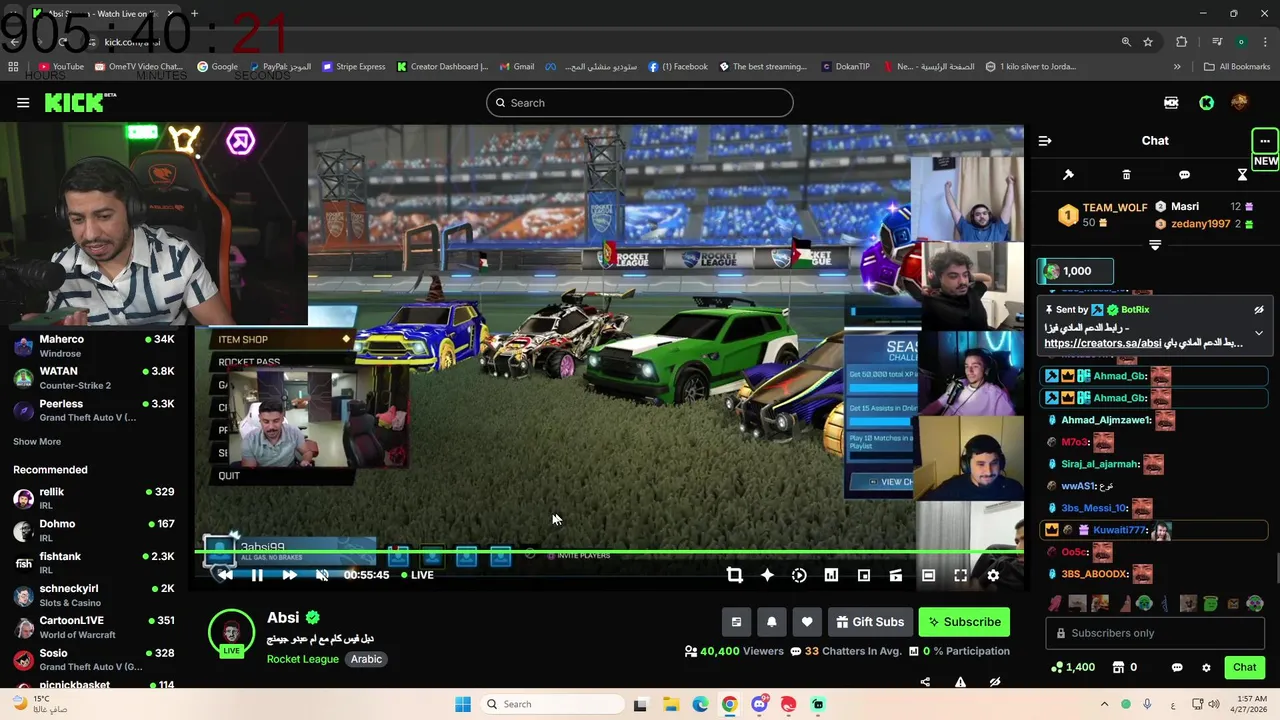
Task: Open Windows Start menu
Action: click(x=463, y=704)
